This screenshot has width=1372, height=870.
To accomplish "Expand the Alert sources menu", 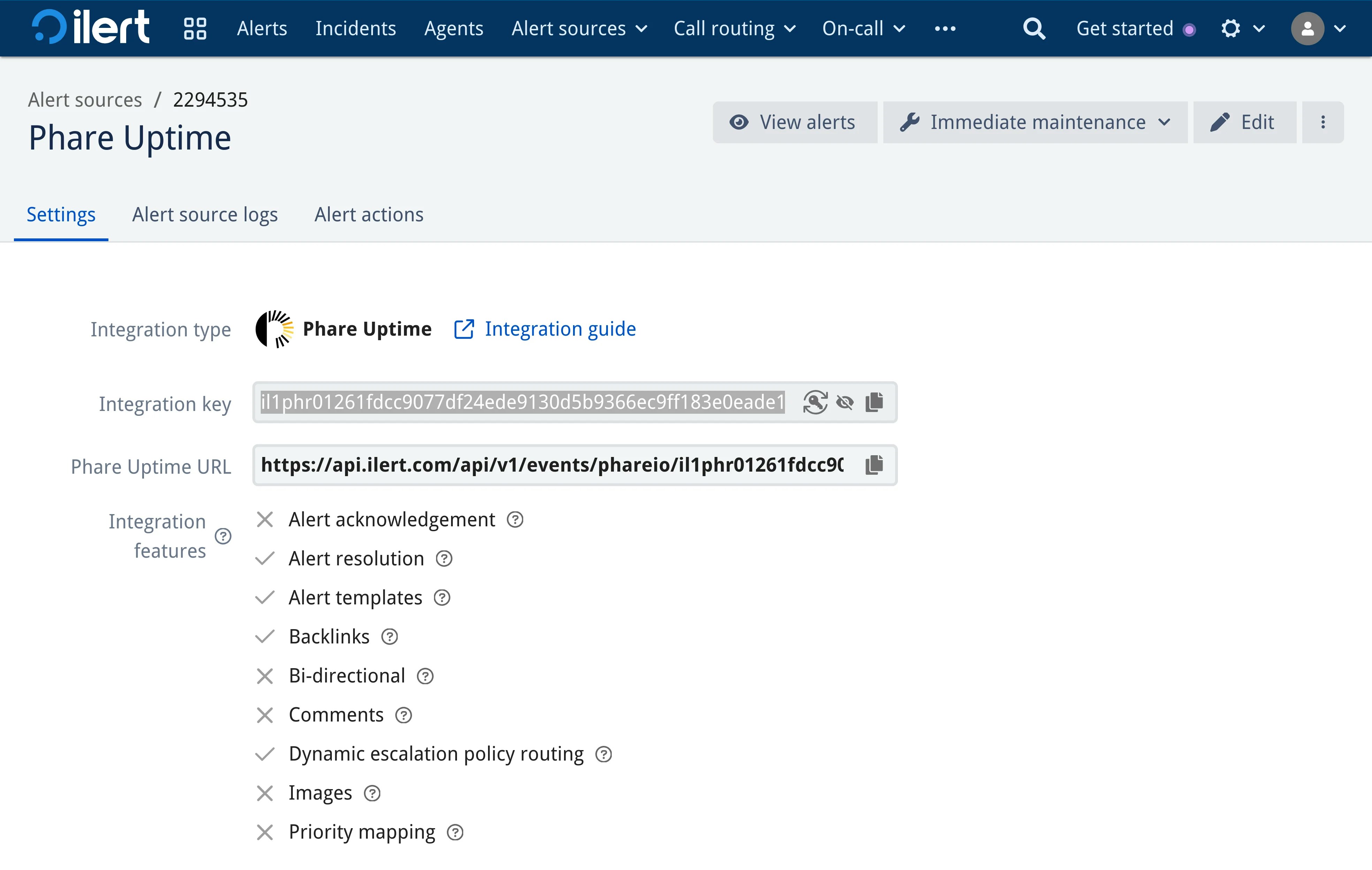I will [579, 29].
